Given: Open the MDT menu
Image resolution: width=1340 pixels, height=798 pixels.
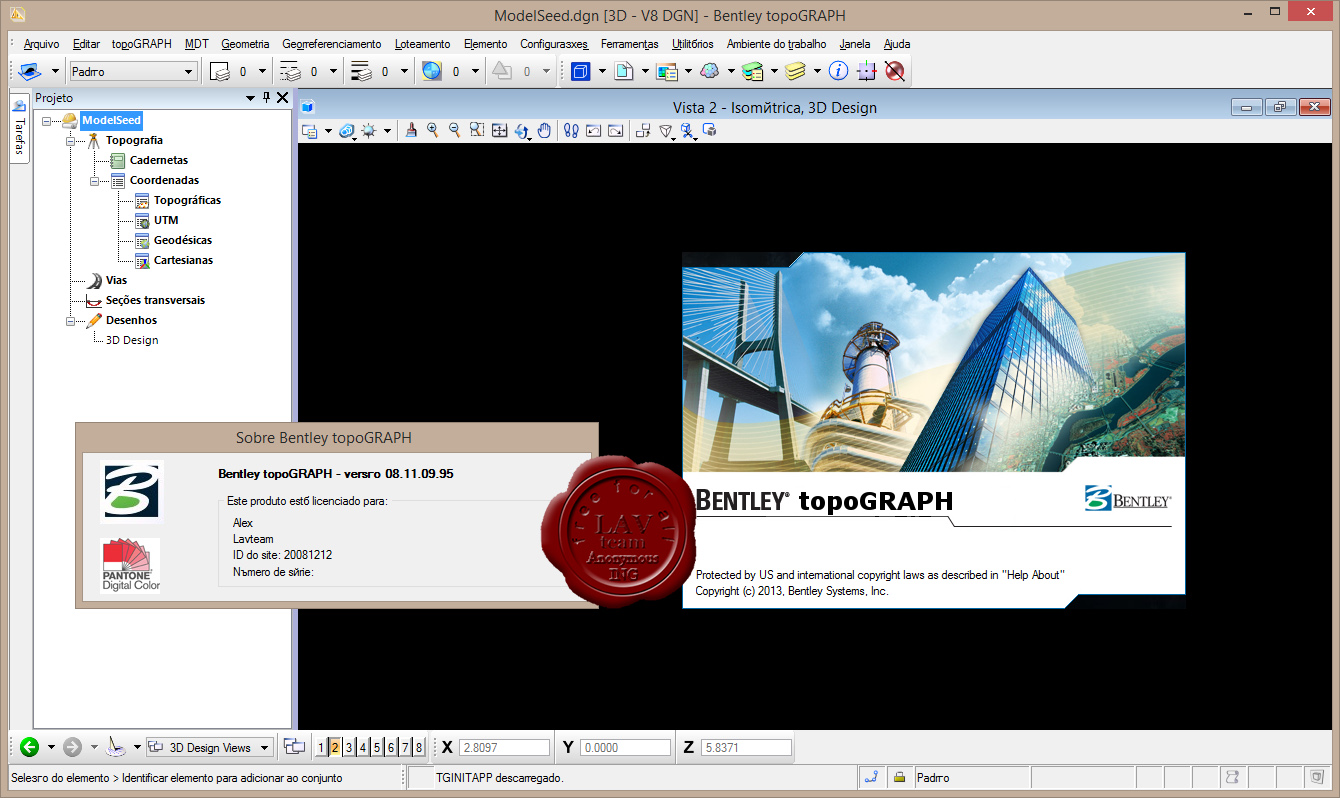Looking at the screenshot, I should coord(197,44).
